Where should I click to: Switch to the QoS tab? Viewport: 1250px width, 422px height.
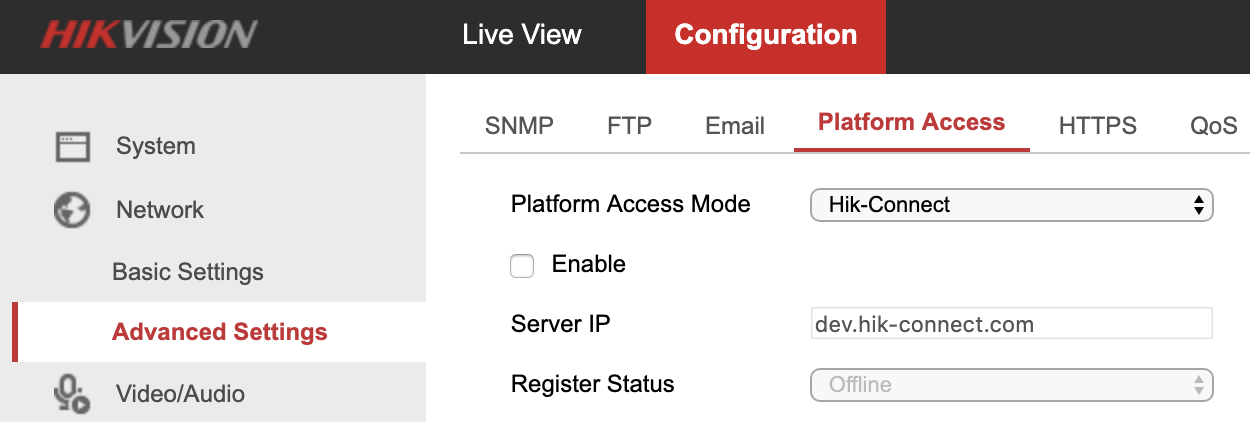click(1213, 126)
